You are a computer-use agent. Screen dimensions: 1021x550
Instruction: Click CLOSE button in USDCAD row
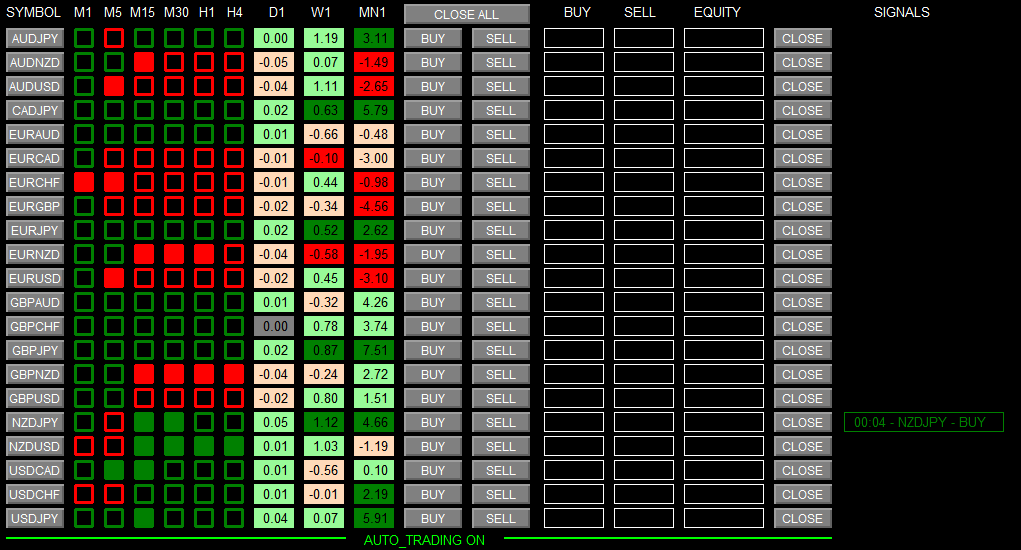(x=803, y=471)
